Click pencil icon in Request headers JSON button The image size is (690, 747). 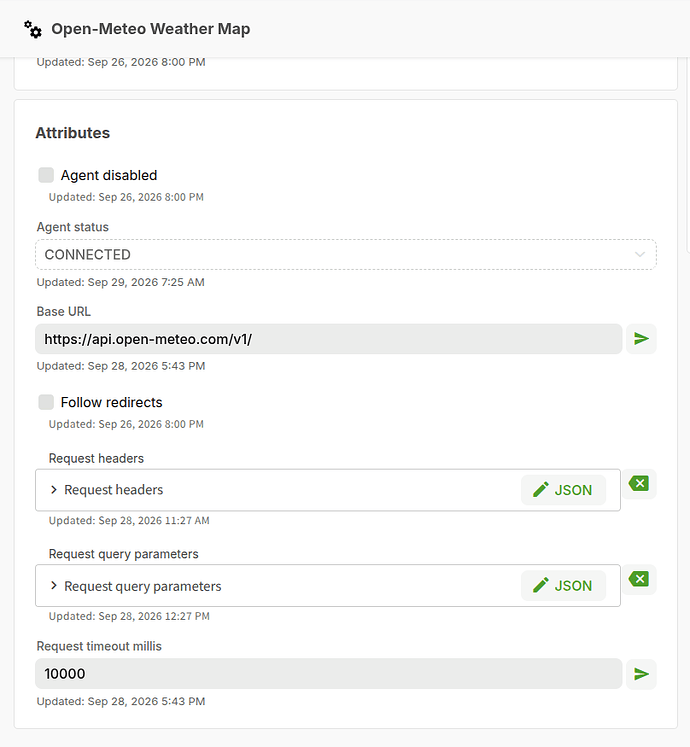click(x=541, y=489)
